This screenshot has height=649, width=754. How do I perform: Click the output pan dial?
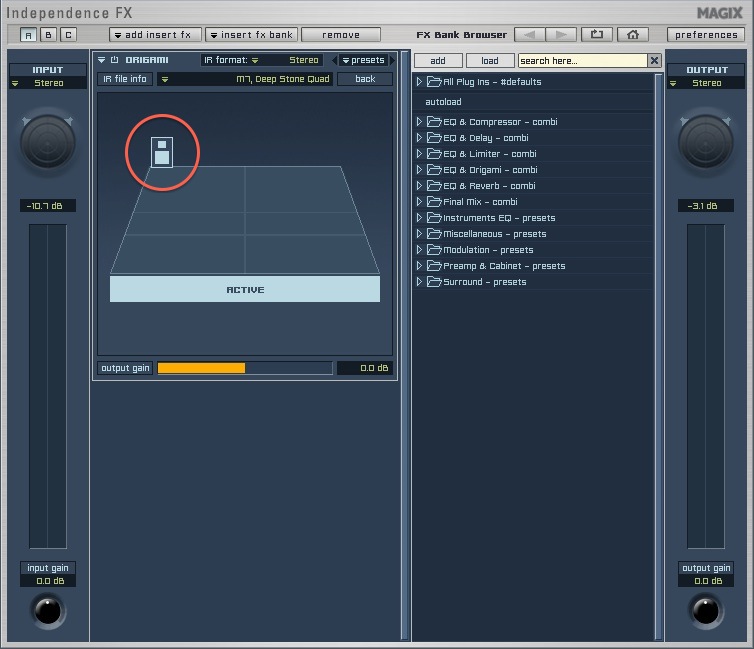(x=706, y=142)
